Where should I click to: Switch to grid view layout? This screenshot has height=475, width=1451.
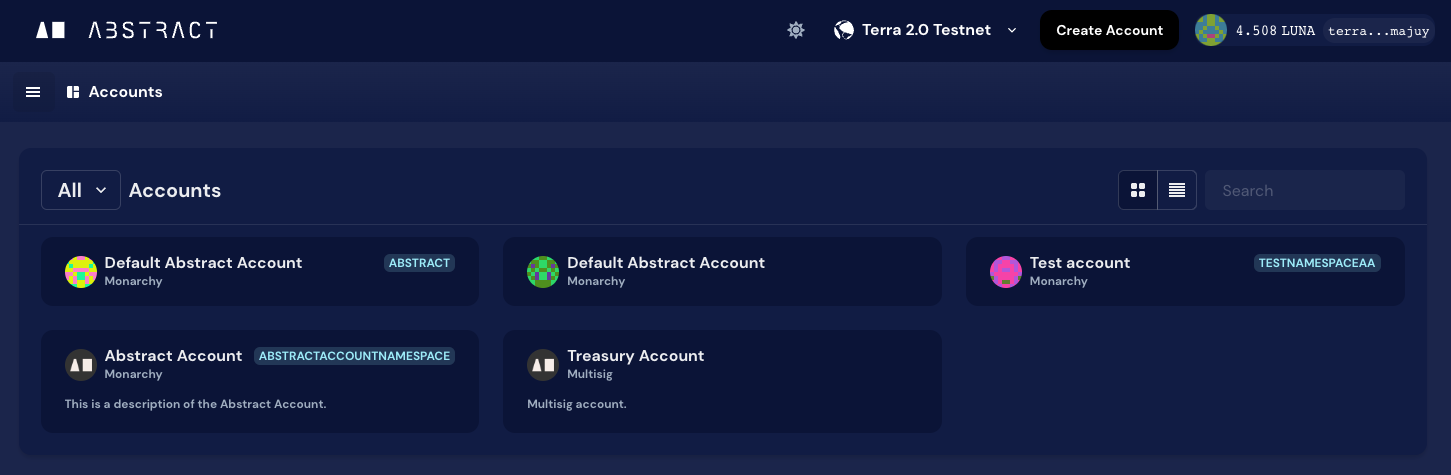(1138, 190)
